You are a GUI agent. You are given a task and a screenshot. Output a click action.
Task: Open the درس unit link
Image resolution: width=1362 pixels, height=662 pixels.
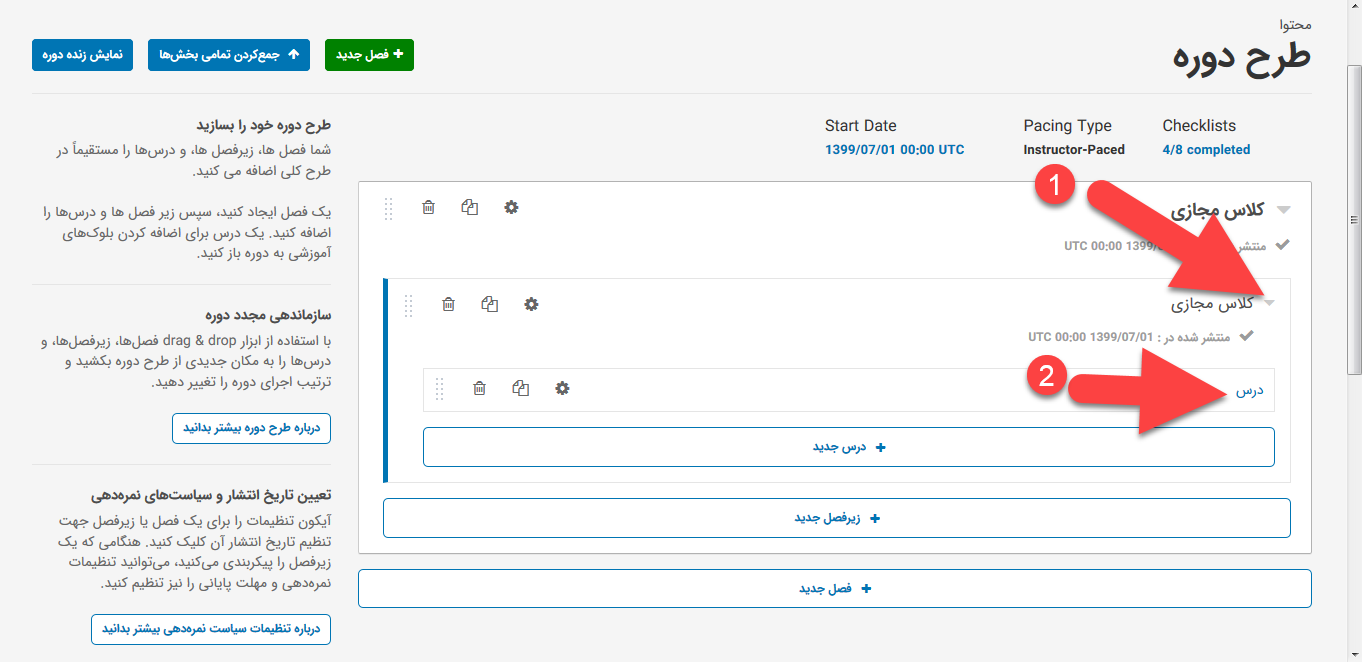1250,391
